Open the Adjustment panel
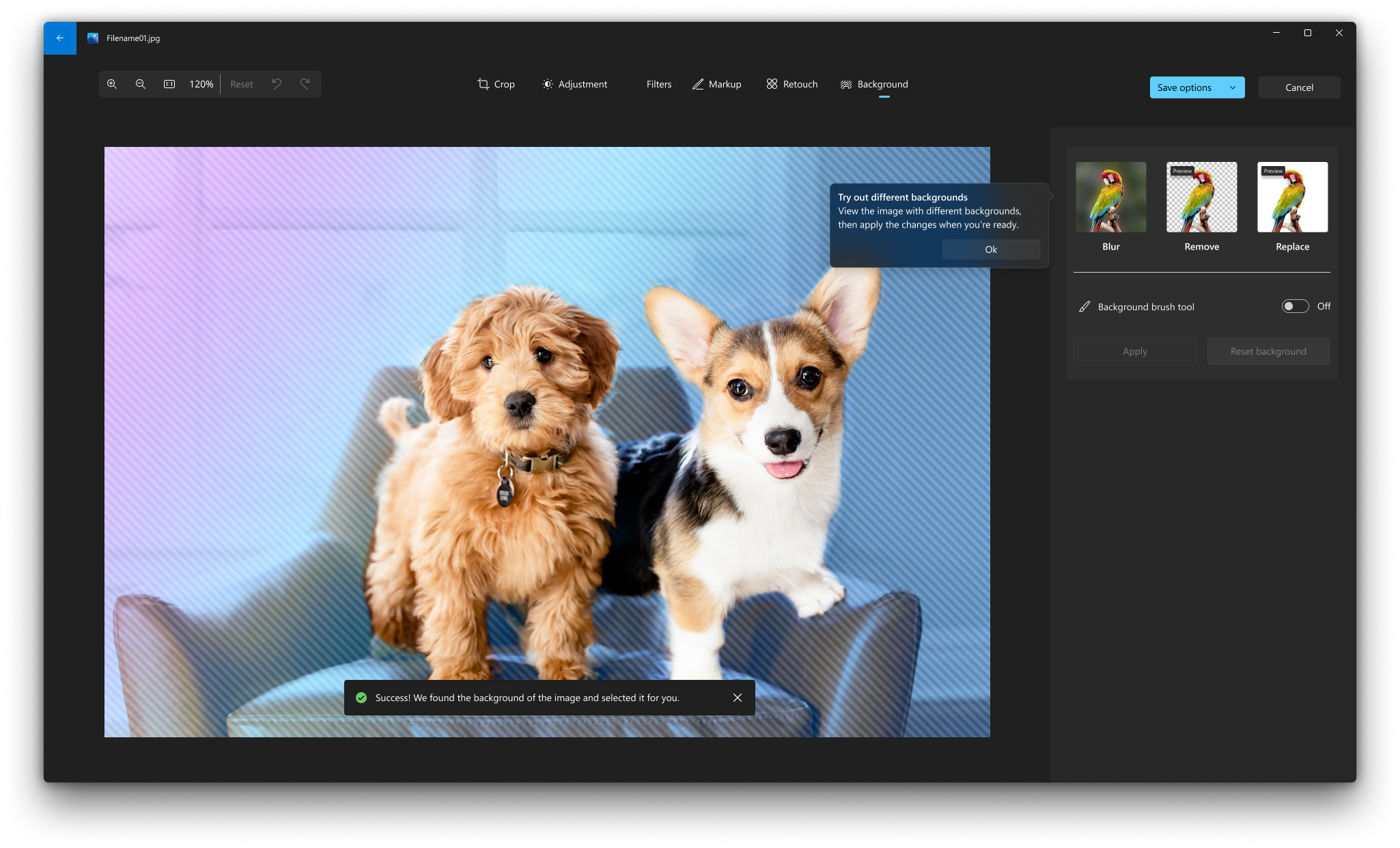 [574, 84]
